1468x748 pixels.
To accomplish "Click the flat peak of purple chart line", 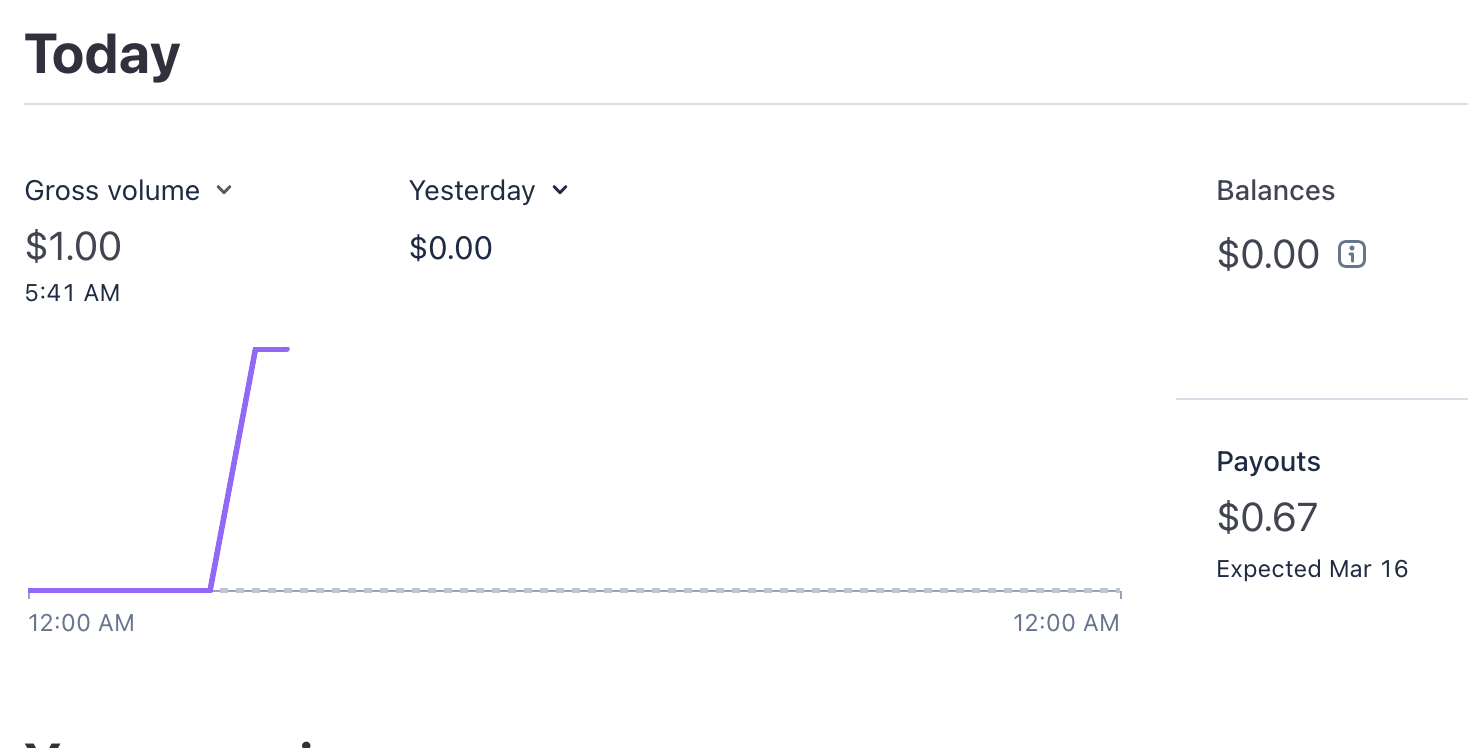I will tap(272, 349).
